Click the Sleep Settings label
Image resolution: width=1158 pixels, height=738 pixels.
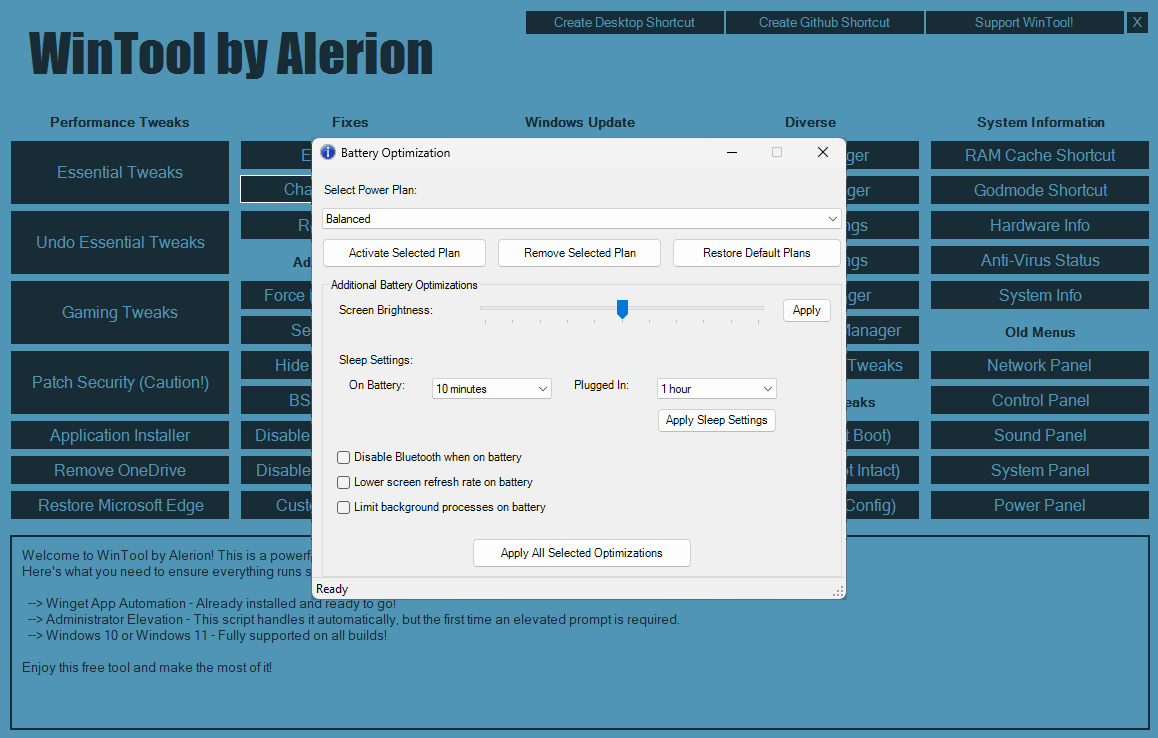point(376,360)
